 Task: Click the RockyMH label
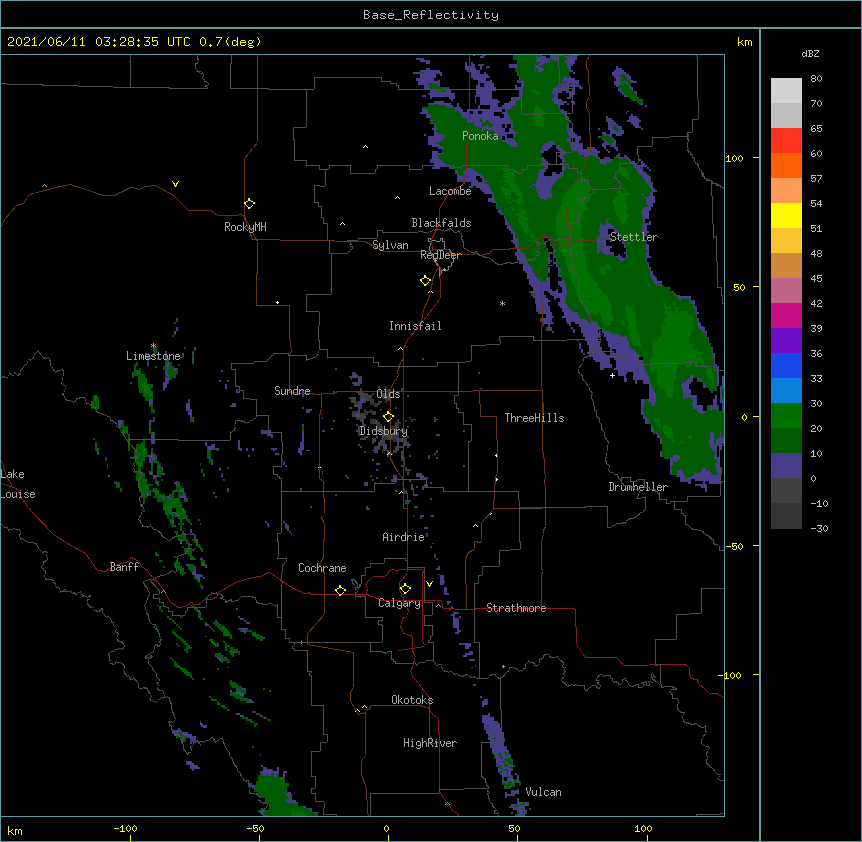pos(245,227)
